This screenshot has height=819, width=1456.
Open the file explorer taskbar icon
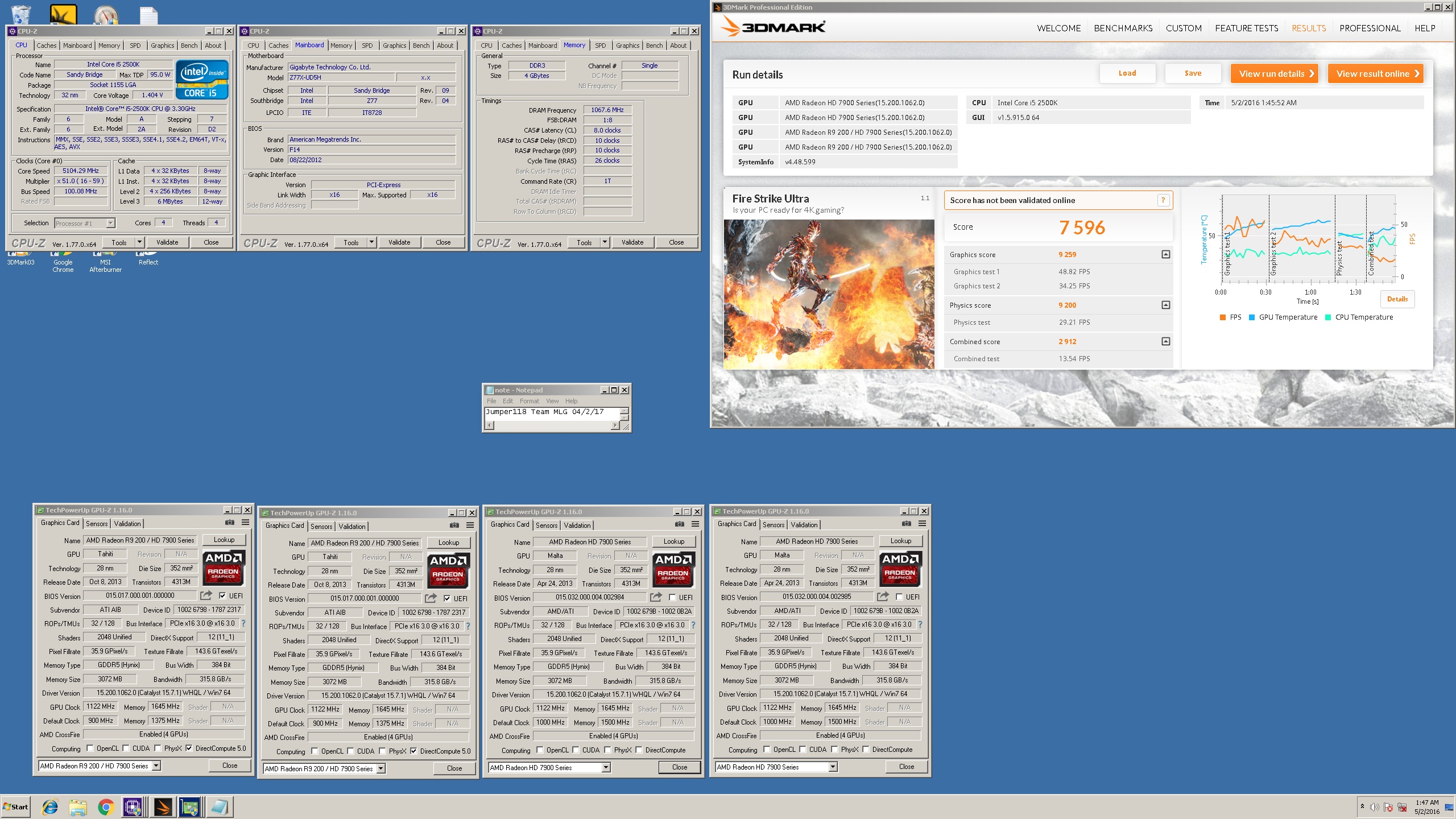[x=78, y=806]
